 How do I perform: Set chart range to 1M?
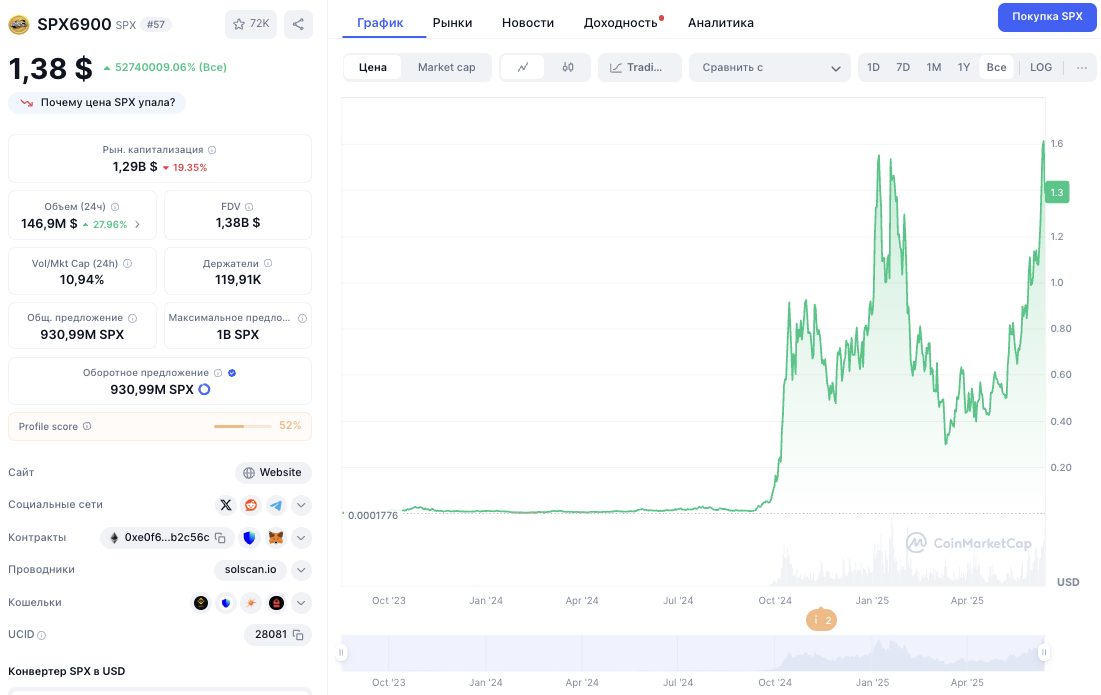[933, 67]
